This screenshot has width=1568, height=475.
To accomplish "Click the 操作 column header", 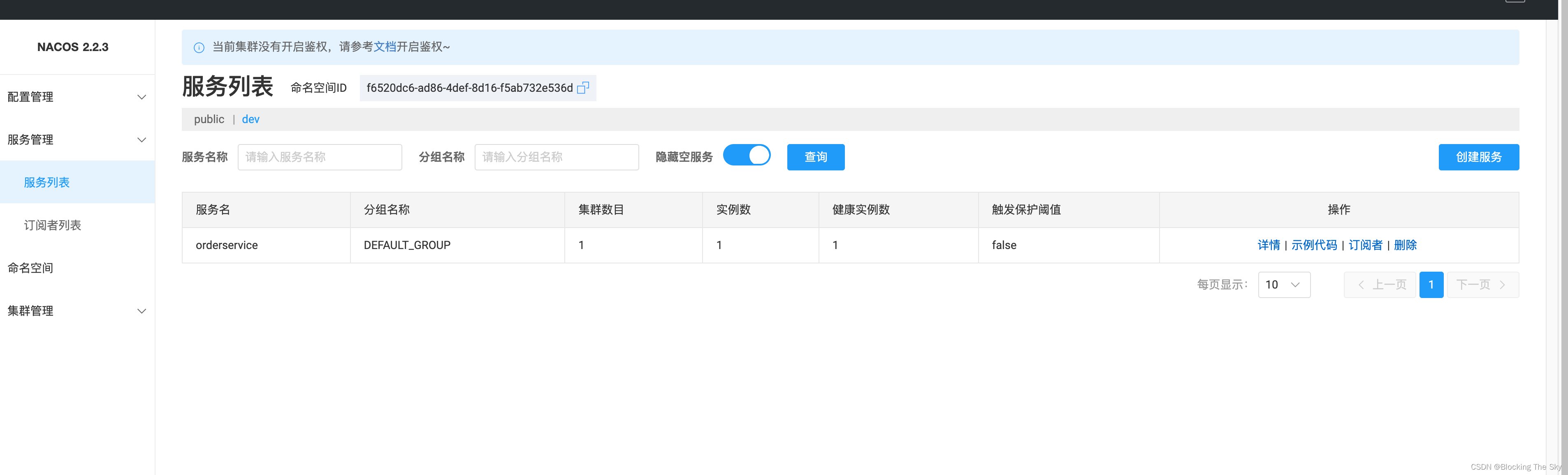I will click(1338, 210).
